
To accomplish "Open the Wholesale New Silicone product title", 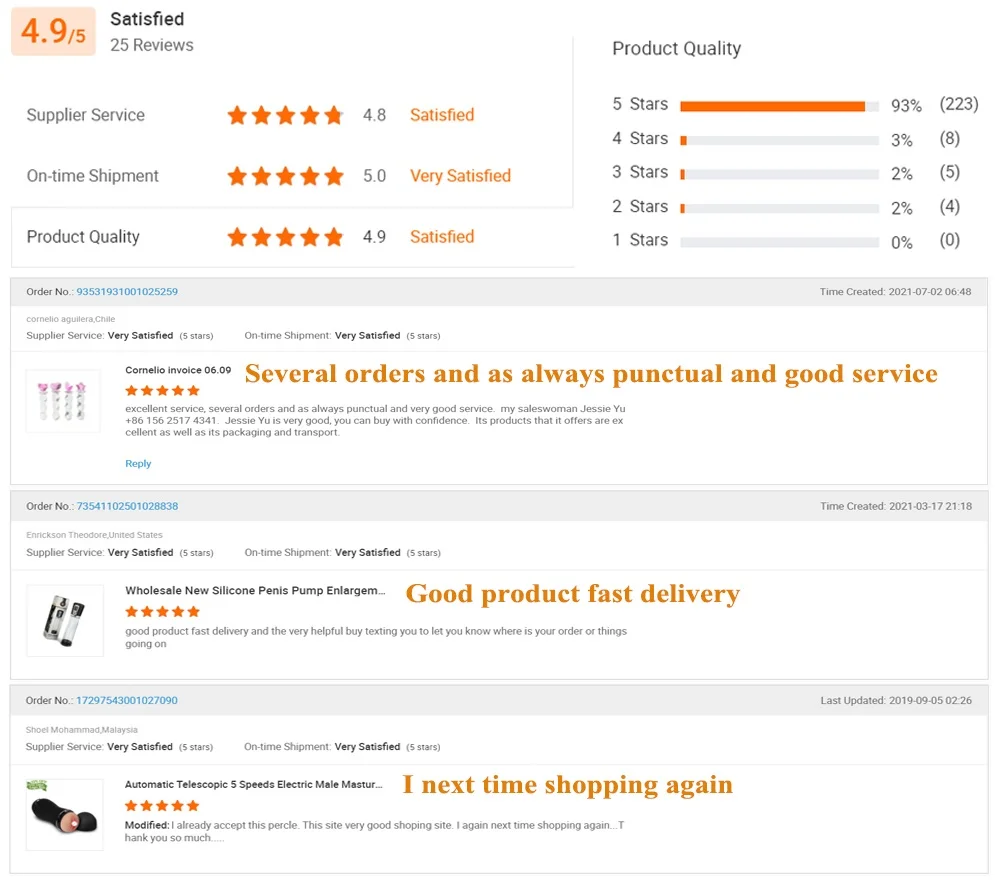I will (x=255, y=591).
